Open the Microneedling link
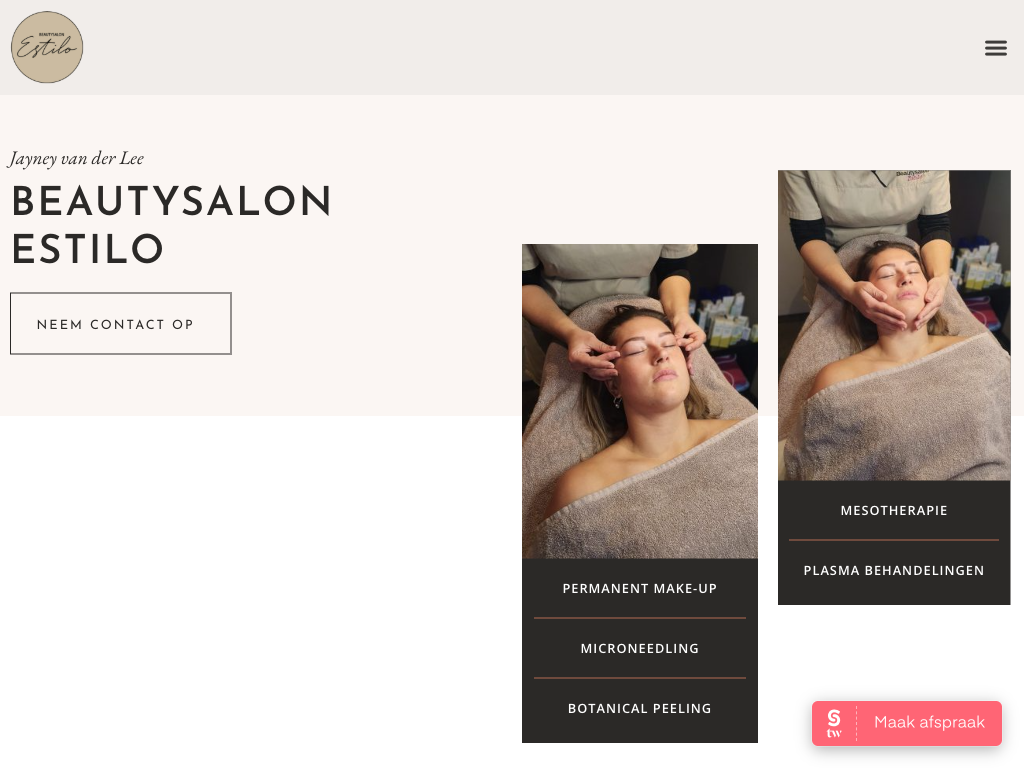This screenshot has width=1024, height=768. tap(639, 648)
